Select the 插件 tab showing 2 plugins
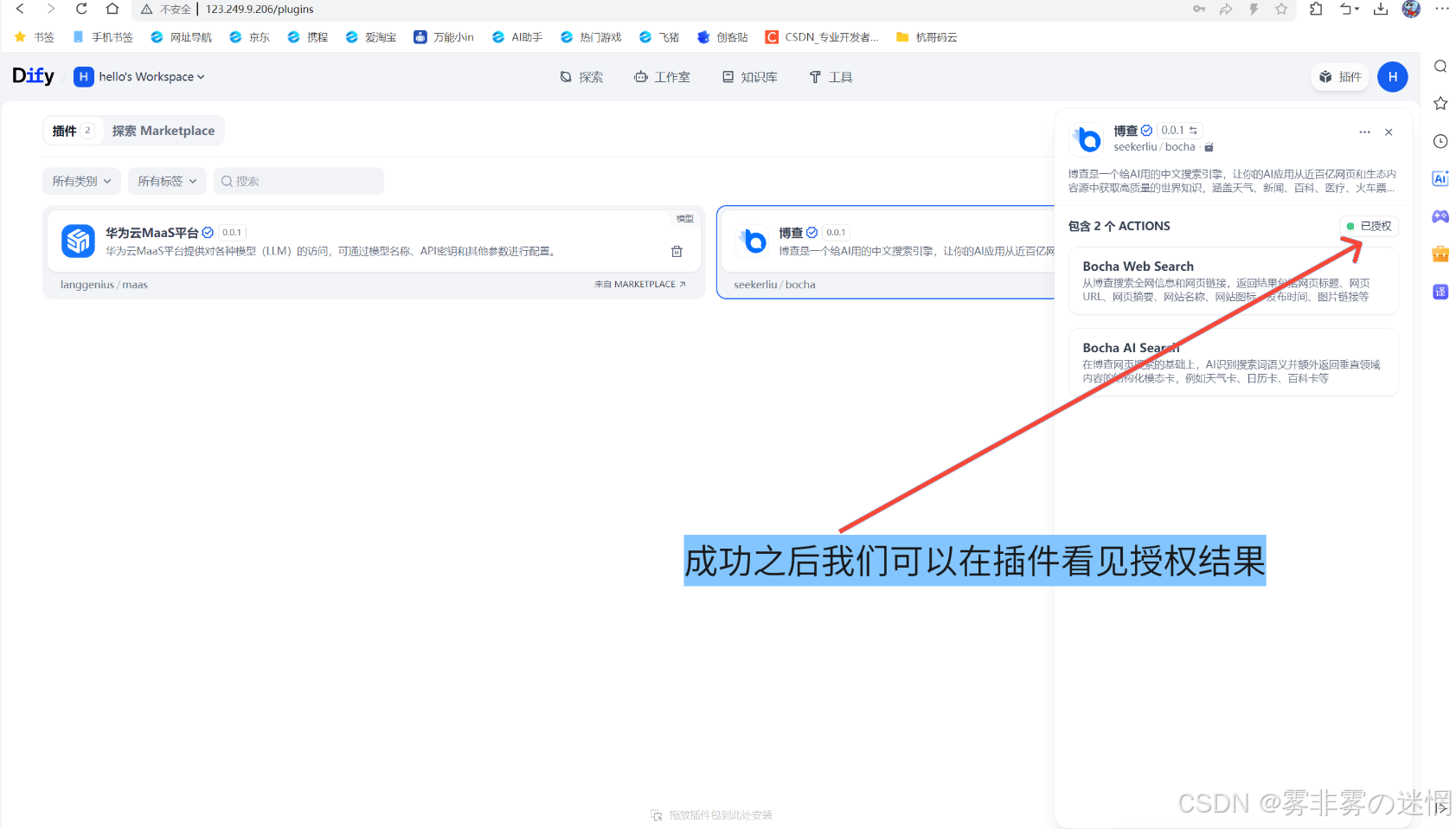 pyautogui.click(x=73, y=131)
